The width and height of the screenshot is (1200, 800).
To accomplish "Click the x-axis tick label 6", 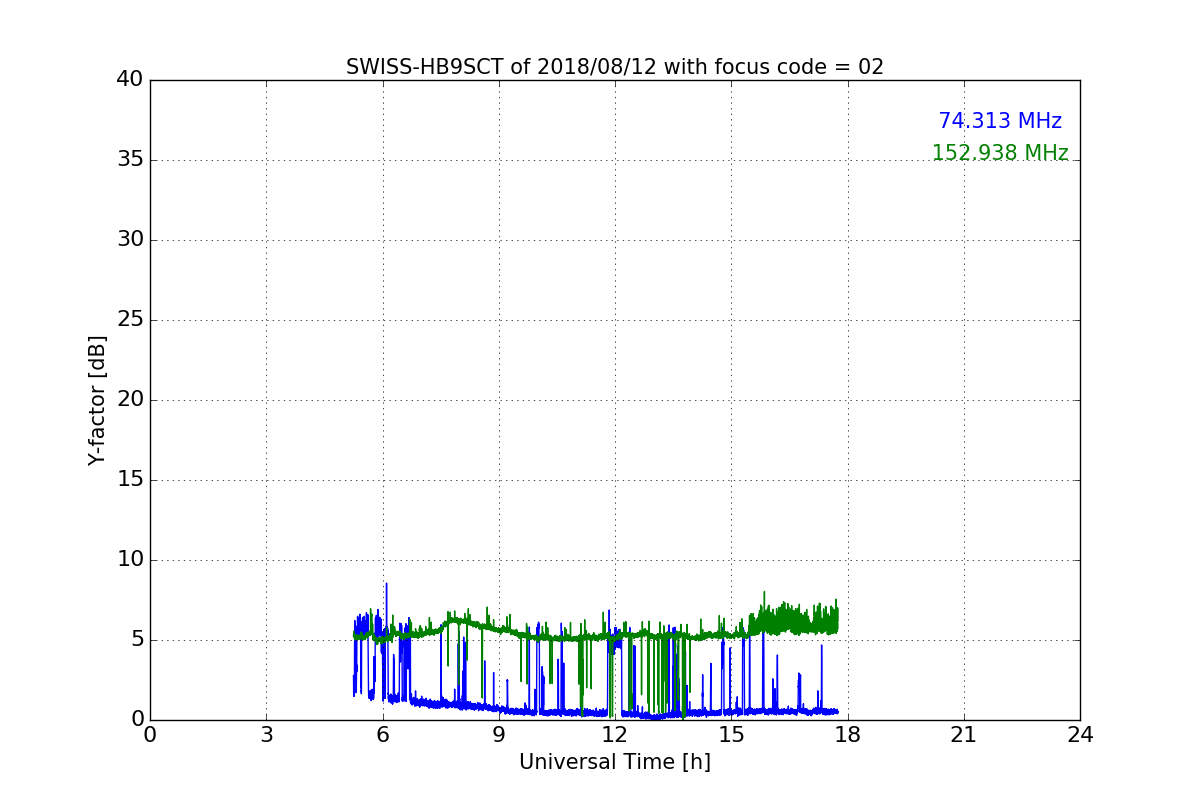I will pos(383,735).
